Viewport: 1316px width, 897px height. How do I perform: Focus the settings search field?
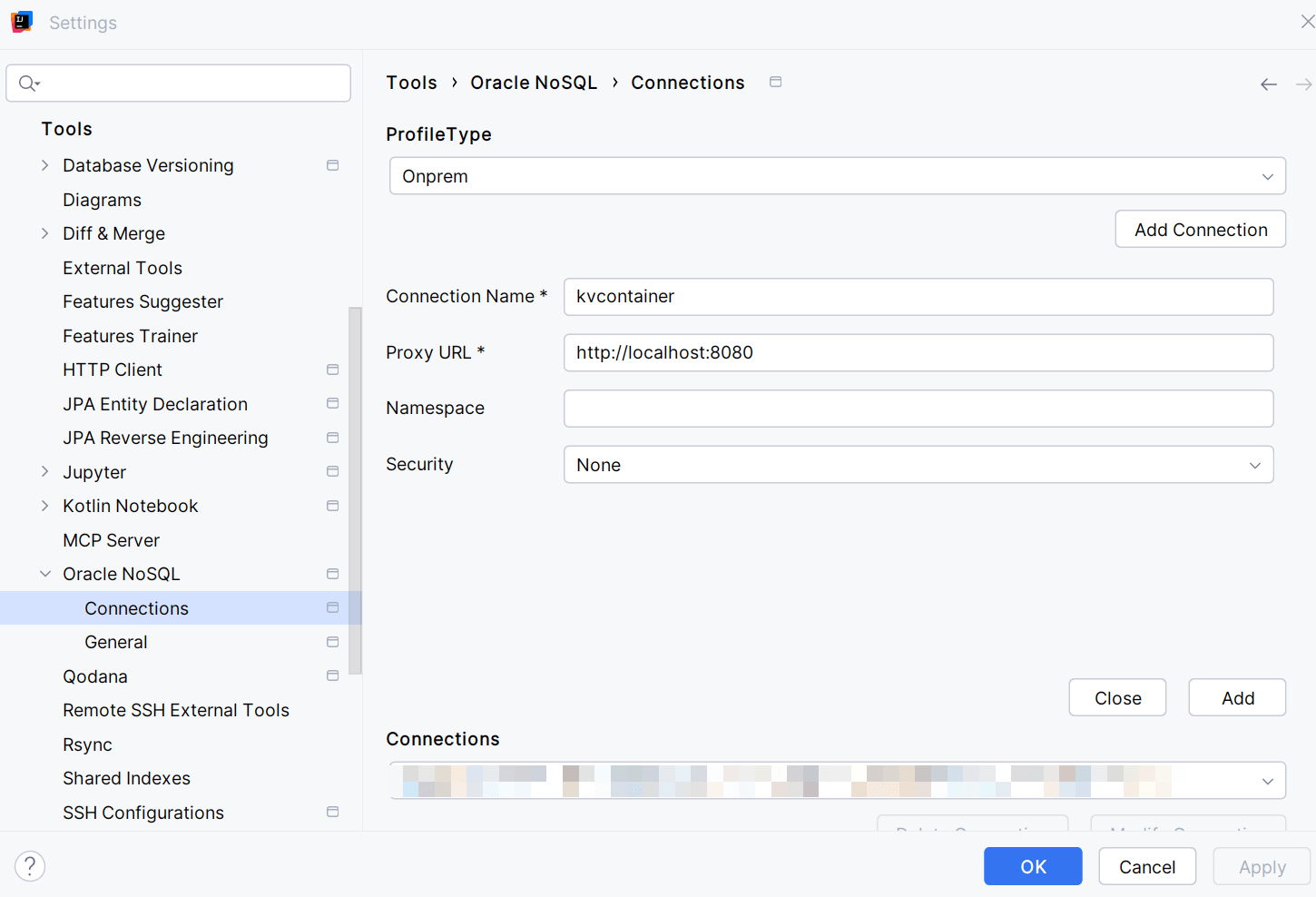coord(179,84)
